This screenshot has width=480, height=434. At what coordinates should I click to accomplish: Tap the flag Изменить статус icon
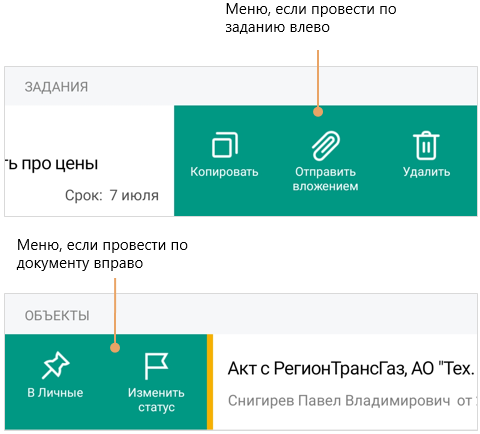[156, 366]
